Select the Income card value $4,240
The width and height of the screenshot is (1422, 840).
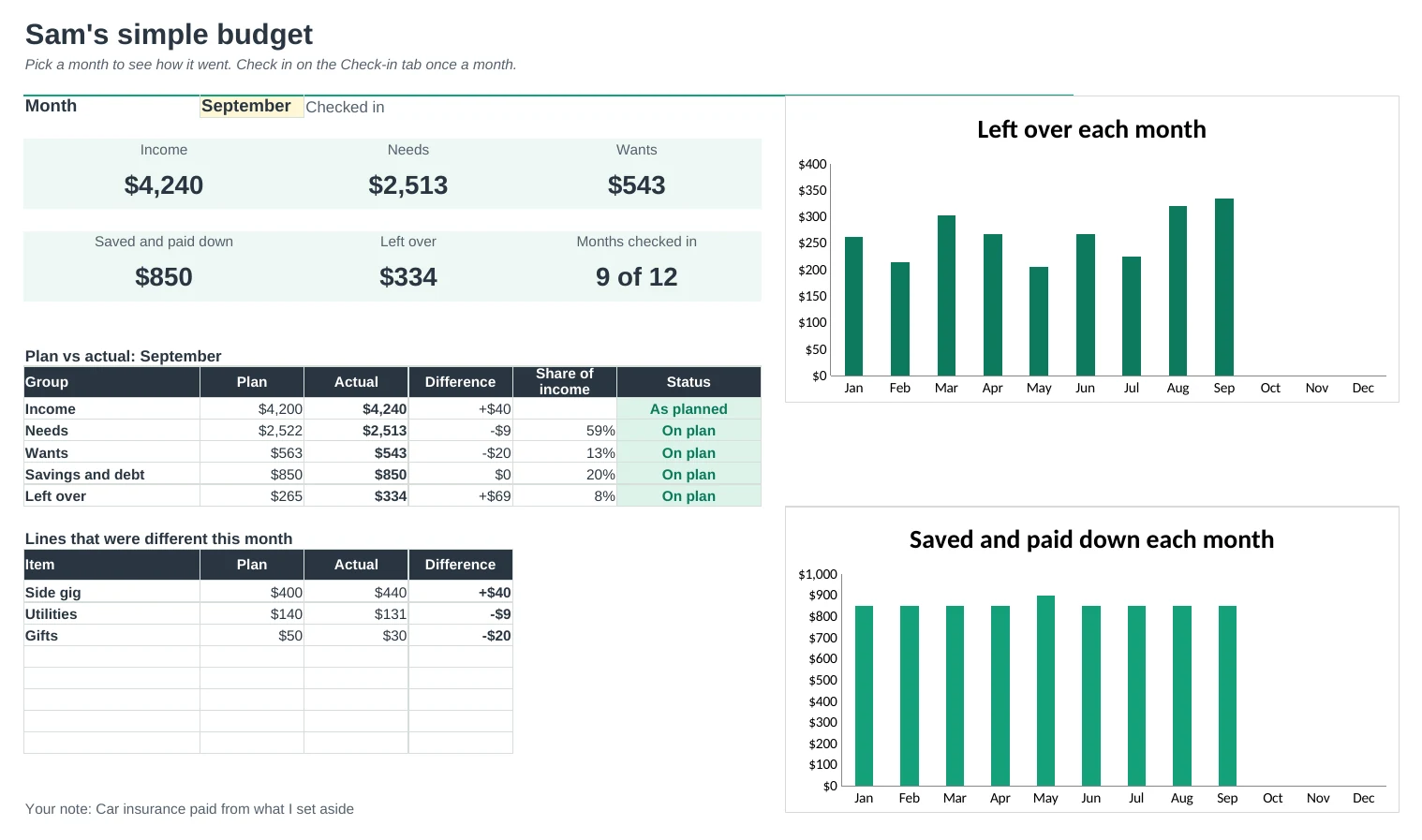coord(164,185)
